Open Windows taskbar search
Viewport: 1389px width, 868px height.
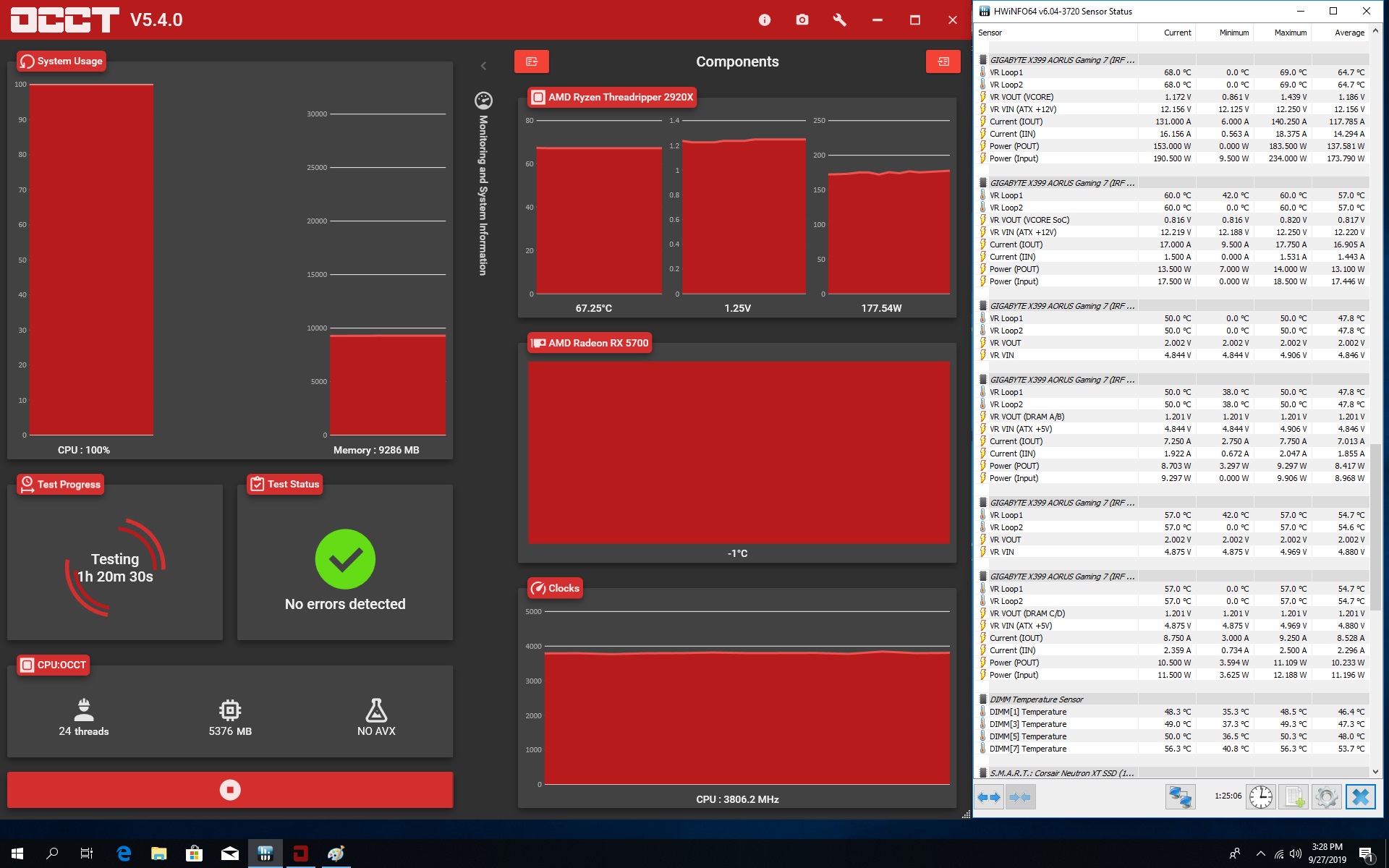coord(52,854)
